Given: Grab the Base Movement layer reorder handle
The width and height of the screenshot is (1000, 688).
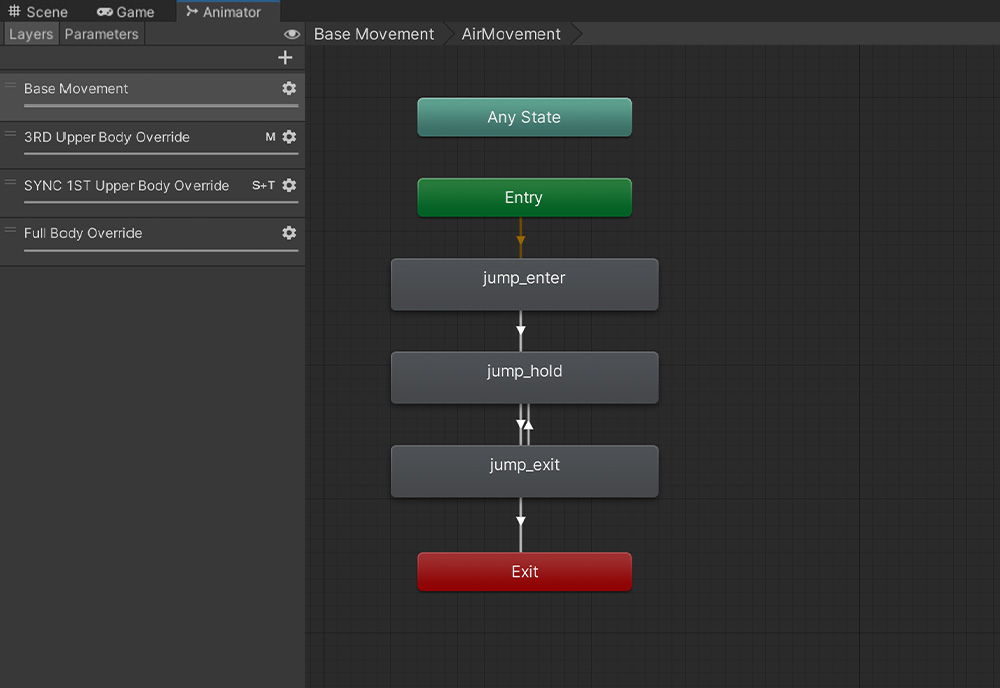Looking at the screenshot, I should tap(10, 85).
